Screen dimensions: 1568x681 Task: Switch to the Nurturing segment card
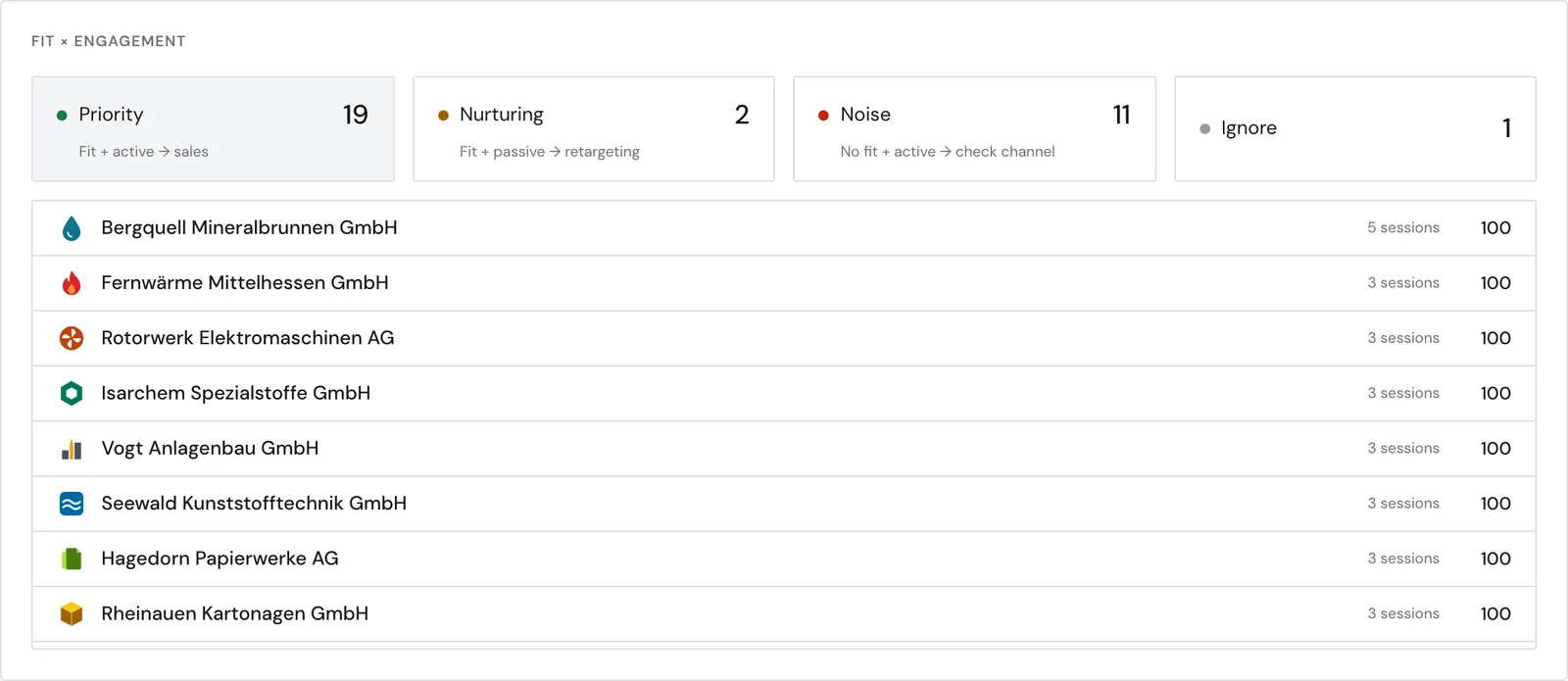[594, 128]
